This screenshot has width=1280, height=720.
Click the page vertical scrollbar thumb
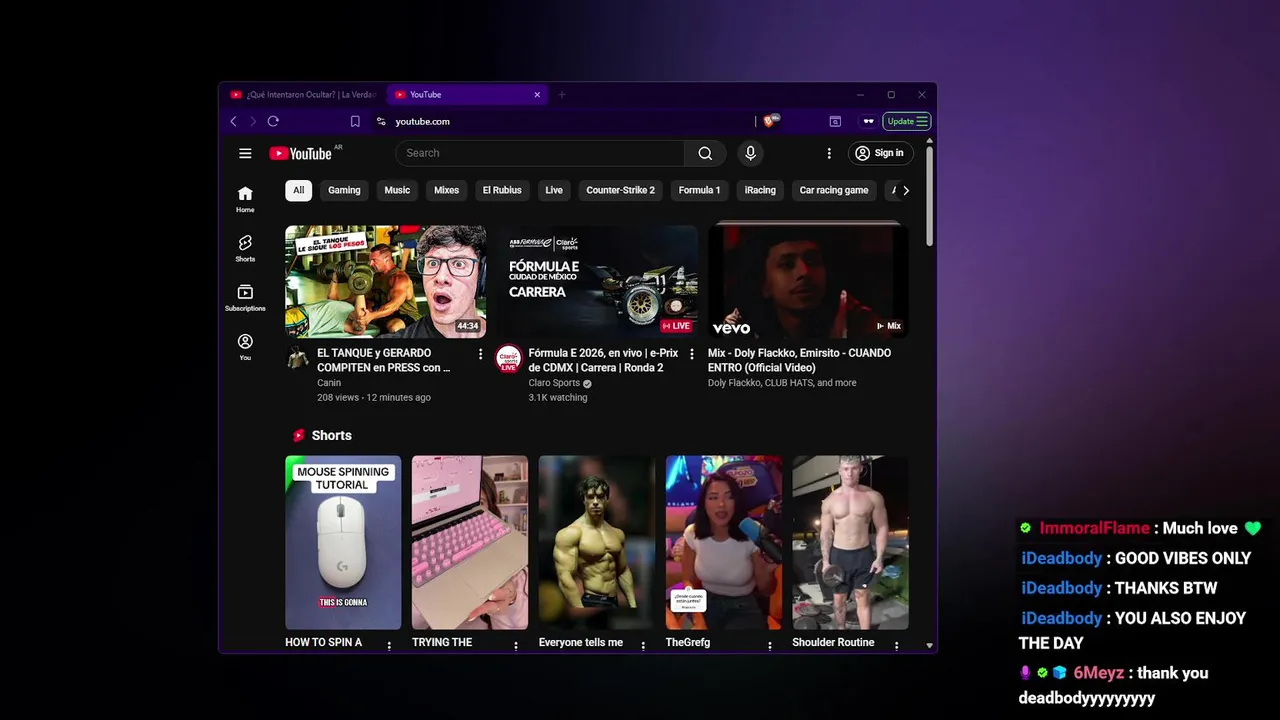(x=929, y=195)
